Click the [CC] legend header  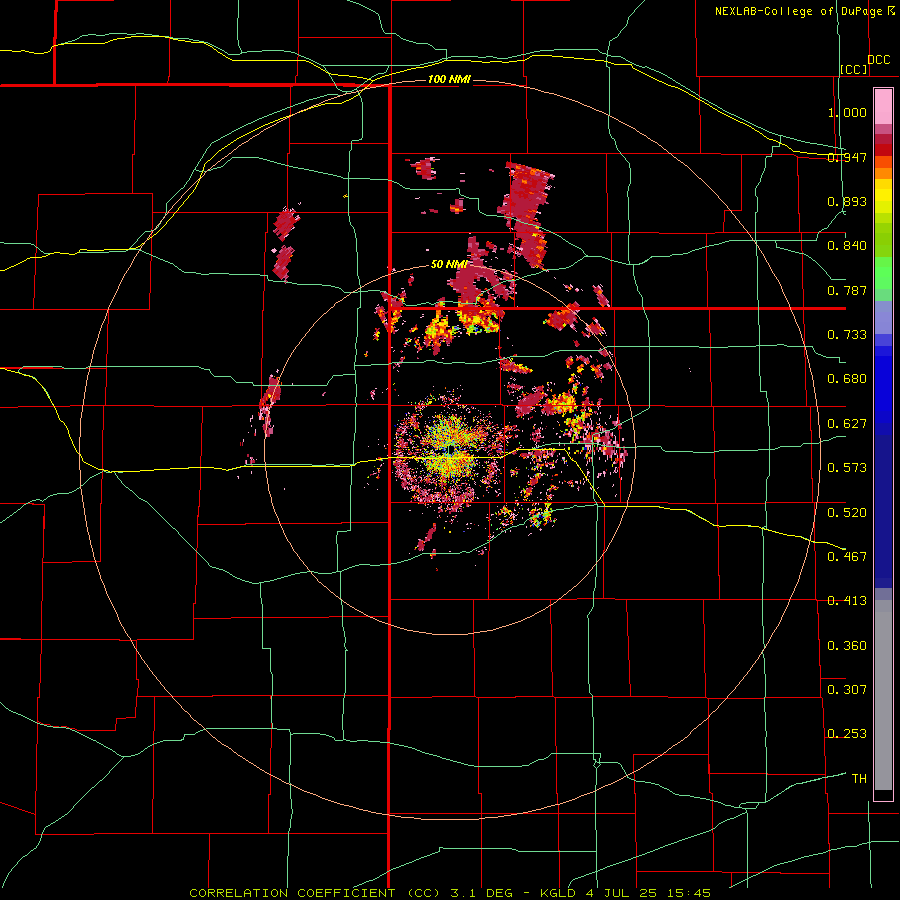[854, 69]
